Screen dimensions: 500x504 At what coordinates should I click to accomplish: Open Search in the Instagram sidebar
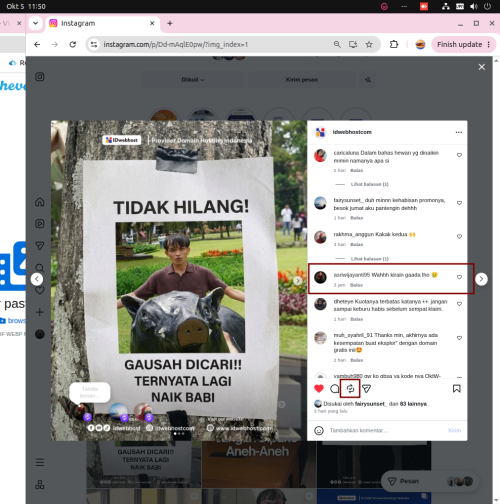(40, 268)
